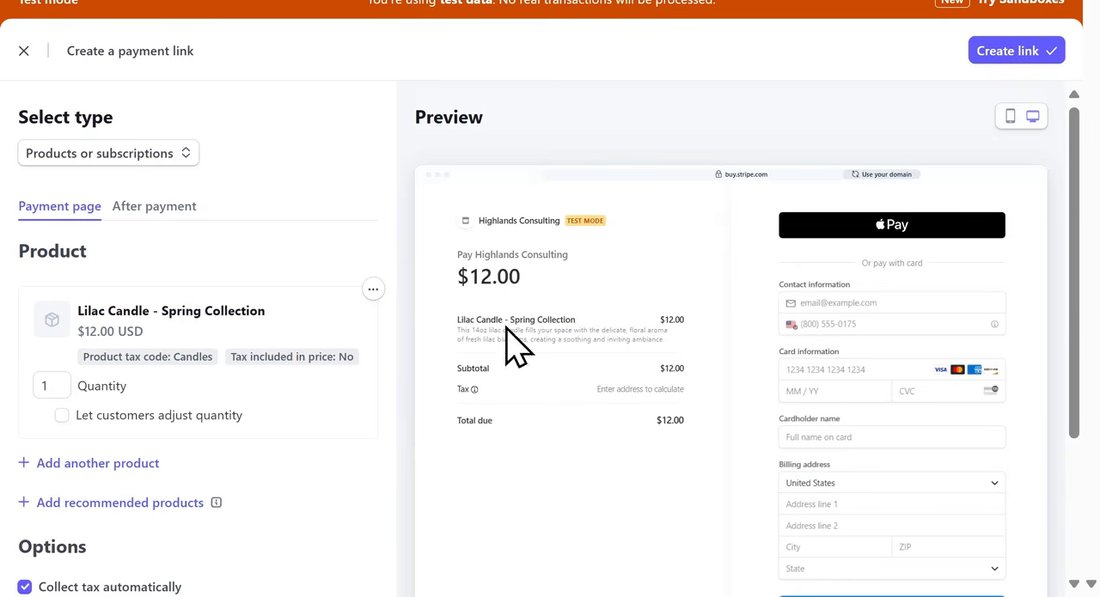Switch preview to desktop monitor view
Viewport: 1100px width, 597px height.
click(x=1033, y=116)
